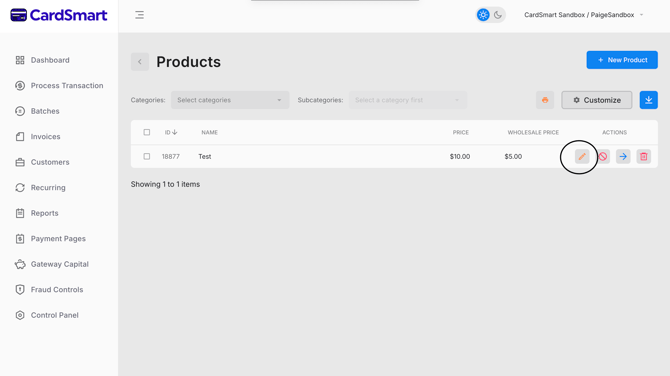The height and width of the screenshot is (376, 670).
Task: Click the Recurring refresh-arrows icon
Action: [20, 188]
